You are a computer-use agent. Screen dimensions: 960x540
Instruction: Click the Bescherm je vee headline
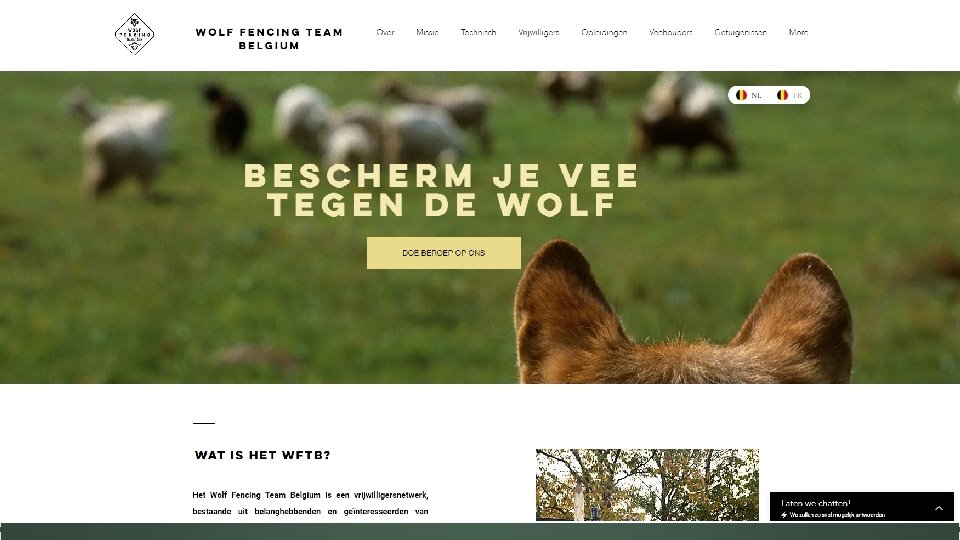coord(441,190)
